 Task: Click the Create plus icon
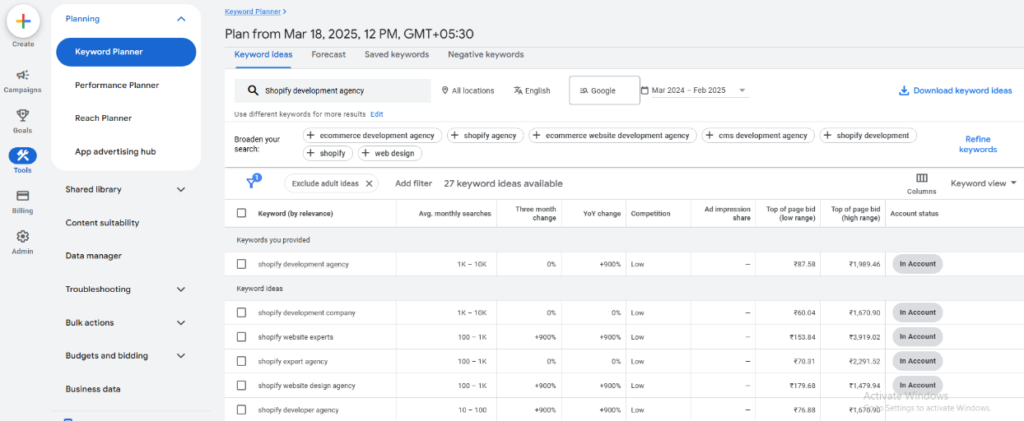22,21
